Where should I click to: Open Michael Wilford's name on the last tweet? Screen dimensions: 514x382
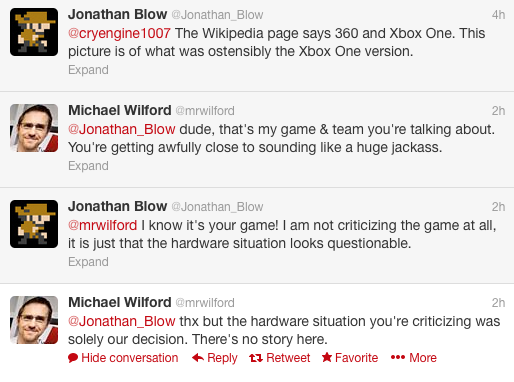pos(120,302)
